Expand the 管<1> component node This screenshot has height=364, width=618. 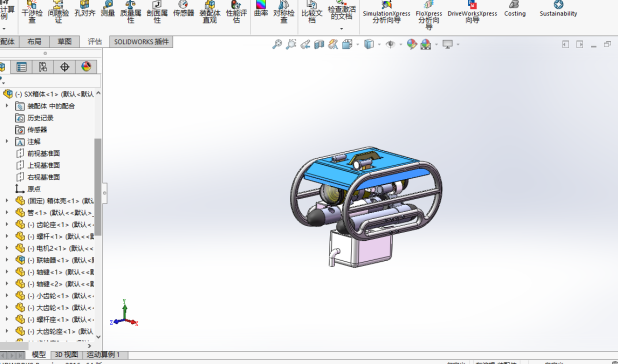(7, 212)
